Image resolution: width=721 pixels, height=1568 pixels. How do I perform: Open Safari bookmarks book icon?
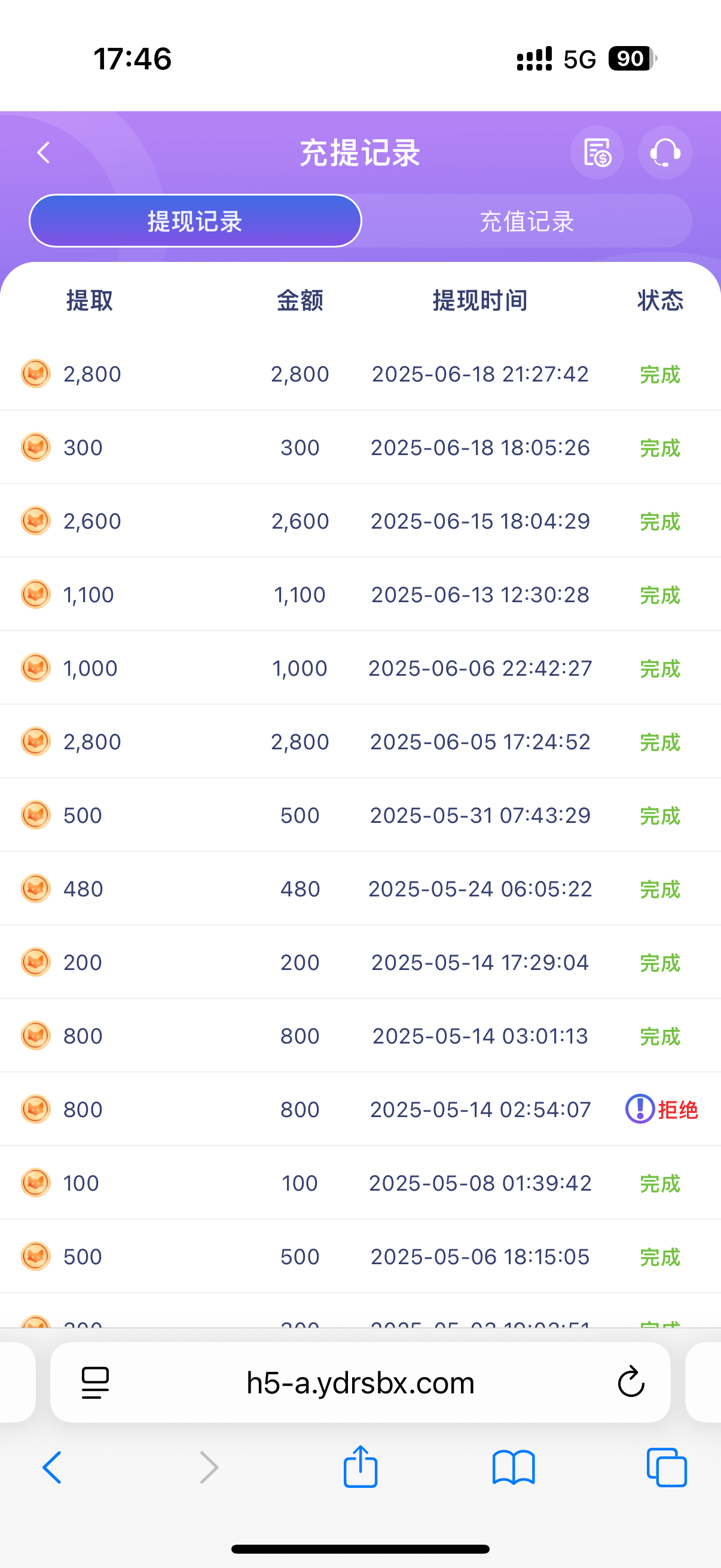[x=514, y=1467]
